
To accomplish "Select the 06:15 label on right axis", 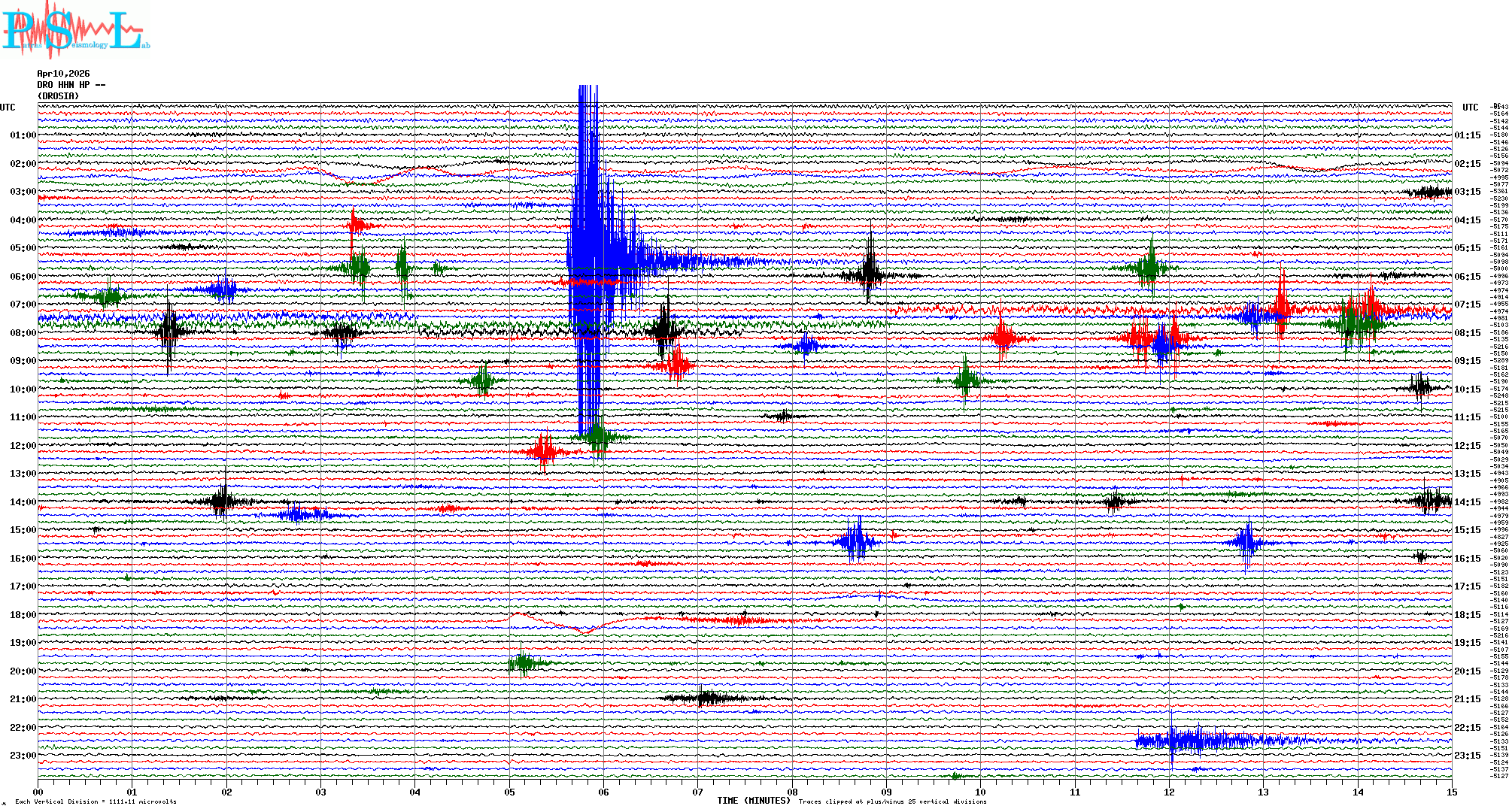I will 1468,277.
